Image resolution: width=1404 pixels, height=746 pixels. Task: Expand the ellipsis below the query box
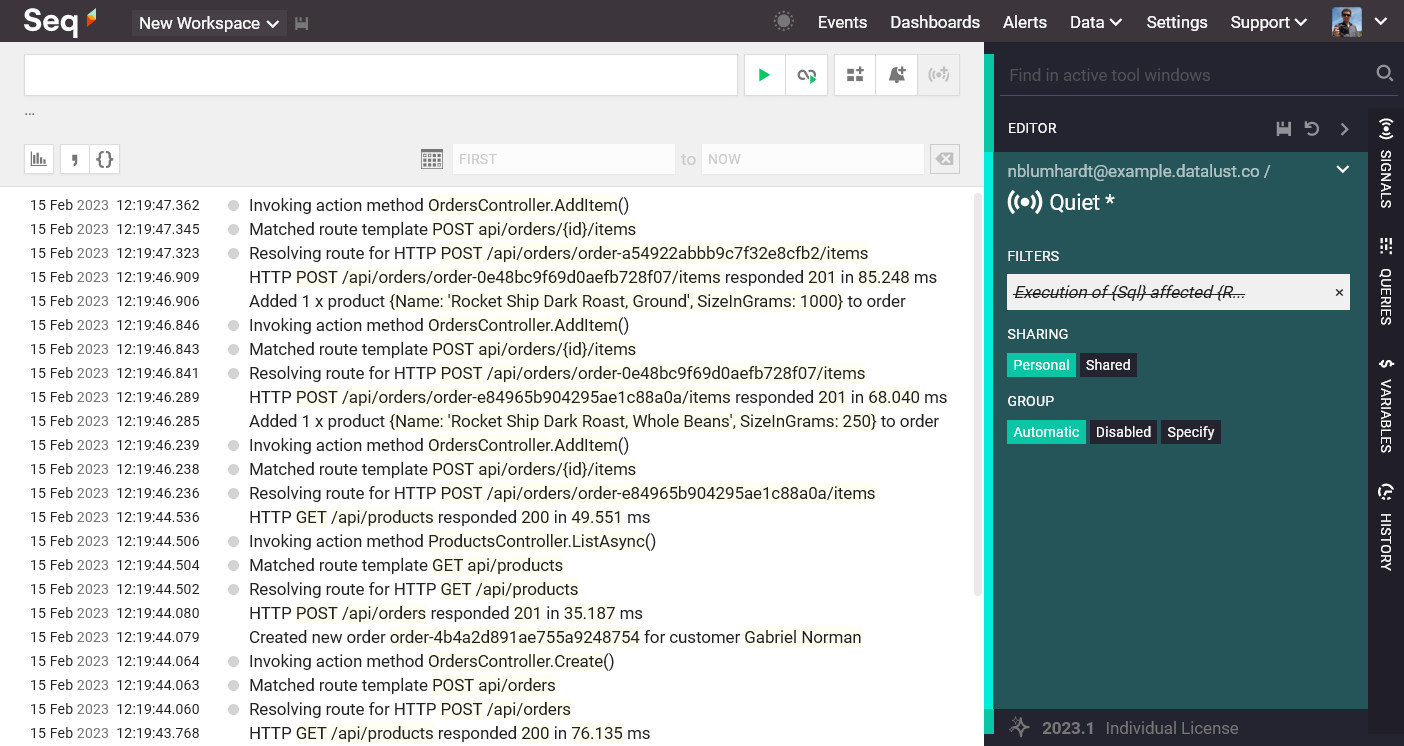click(30, 112)
